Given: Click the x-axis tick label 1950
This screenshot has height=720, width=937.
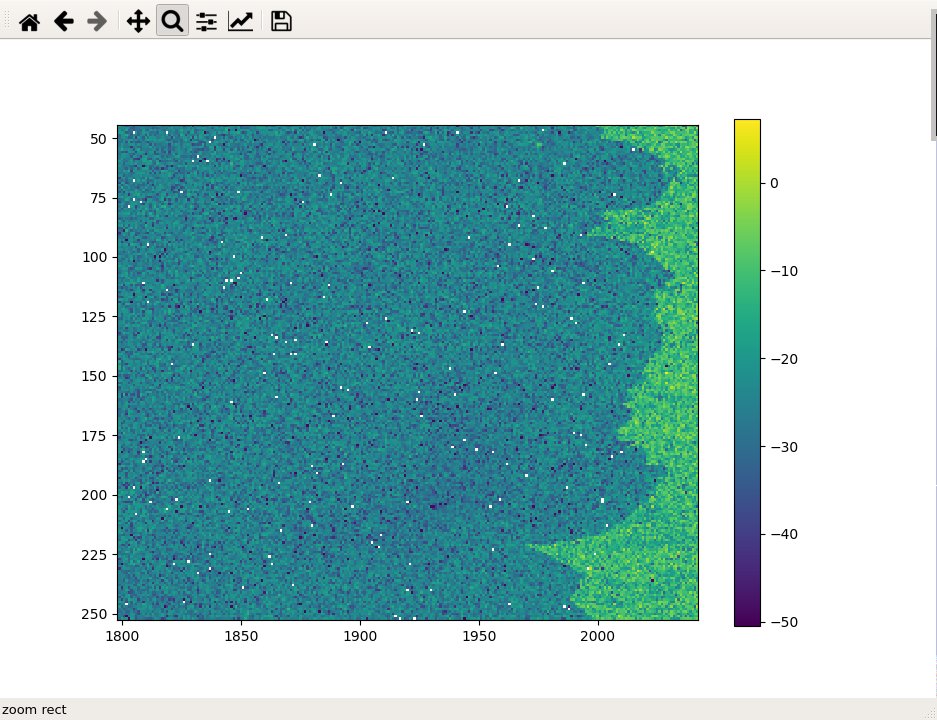Looking at the screenshot, I should [479, 636].
